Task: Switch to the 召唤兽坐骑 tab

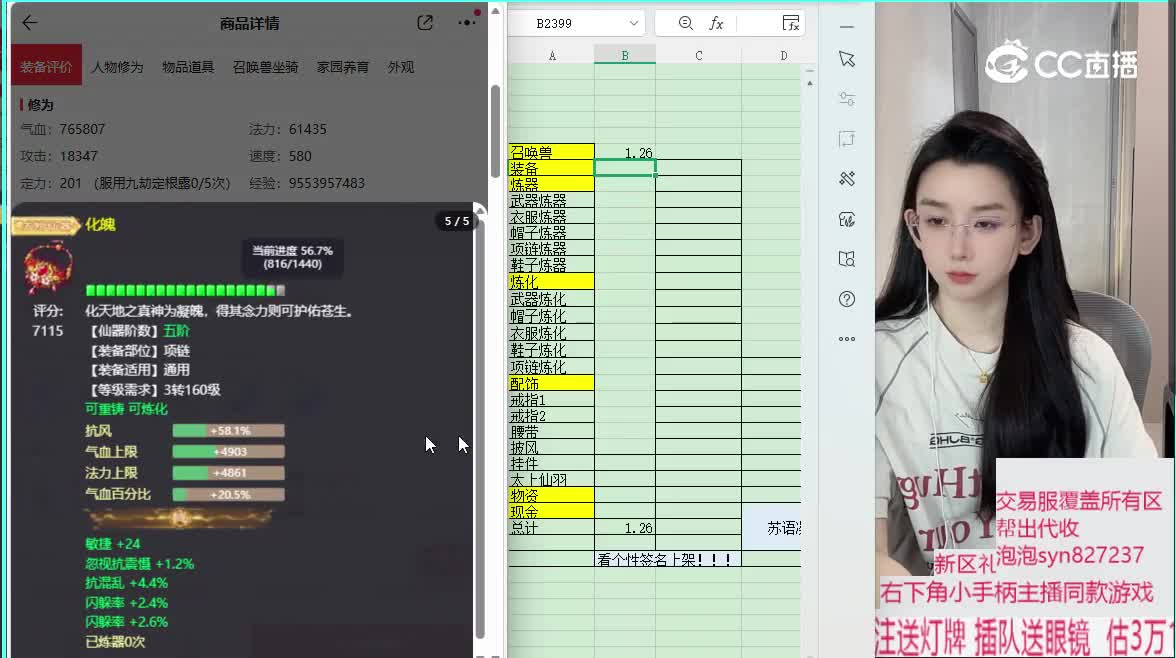Action: tap(265, 67)
